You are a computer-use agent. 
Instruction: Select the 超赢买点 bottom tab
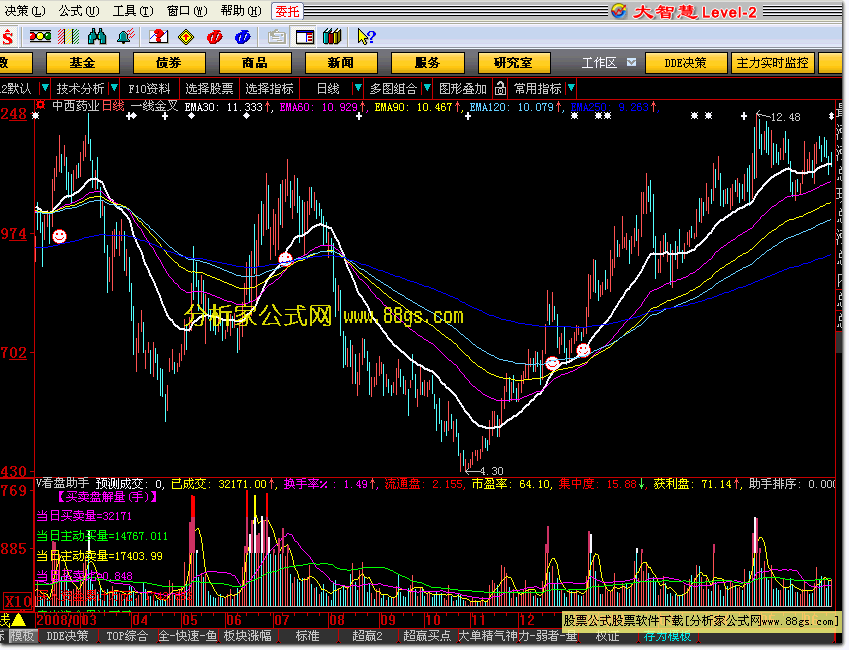[427, 636]
